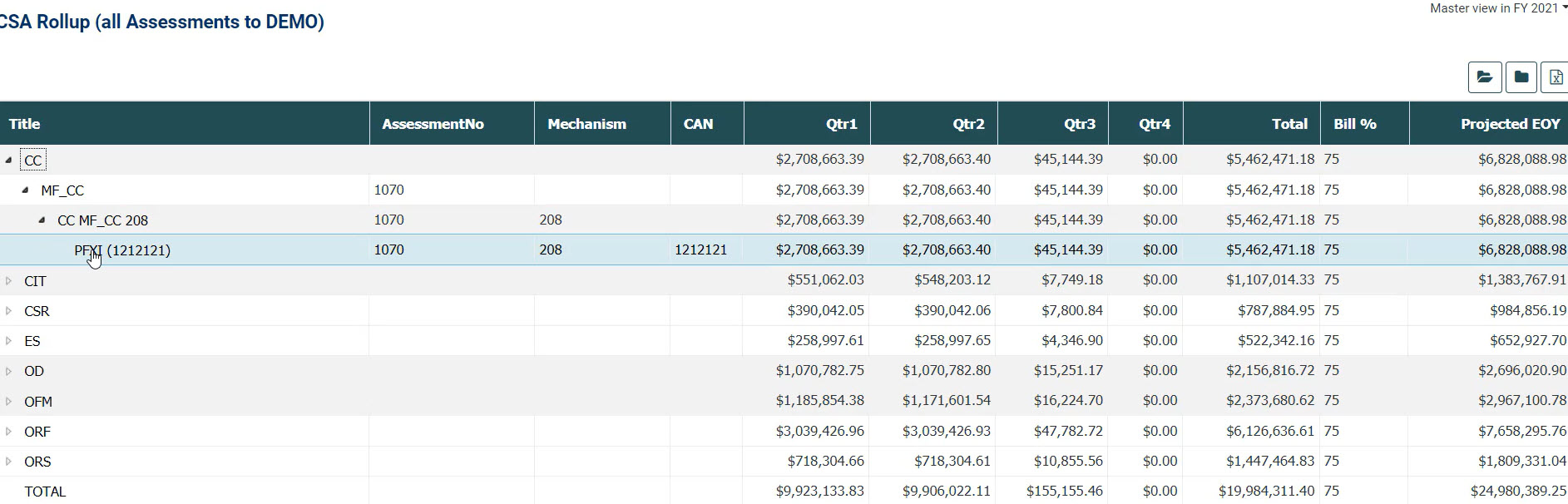Open the Master view in FY 2021 dropdown
Screen dimensions: 1568x504
pos(1498,8)
